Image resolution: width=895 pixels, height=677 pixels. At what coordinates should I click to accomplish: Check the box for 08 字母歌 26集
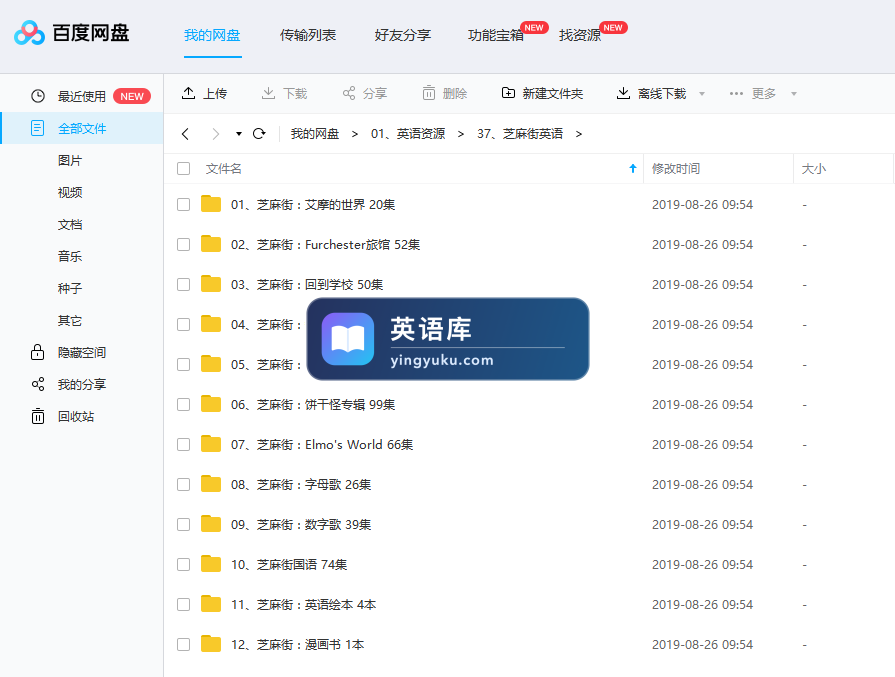(x=183, y=484)
